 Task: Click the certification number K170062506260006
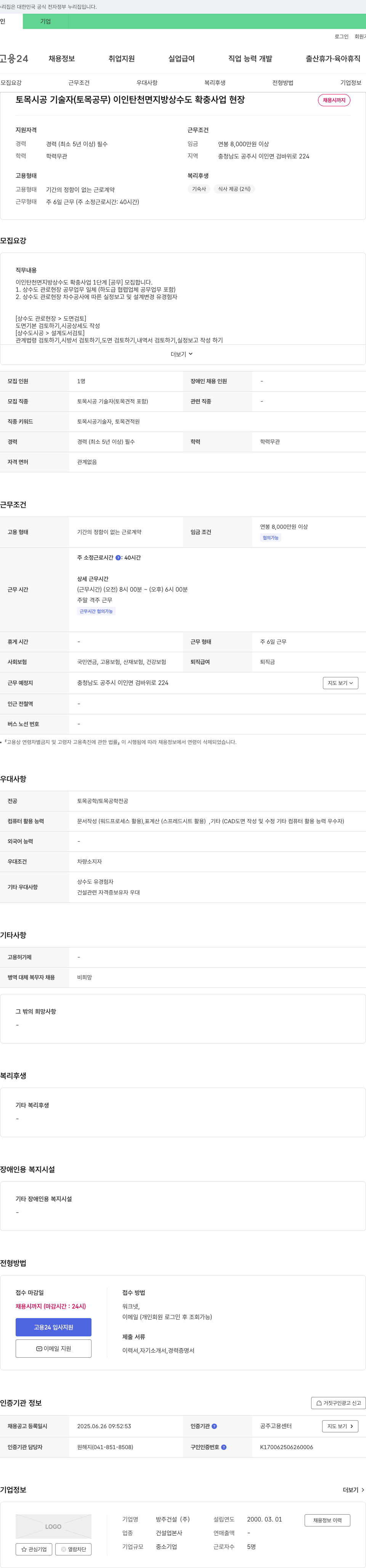287,1447
